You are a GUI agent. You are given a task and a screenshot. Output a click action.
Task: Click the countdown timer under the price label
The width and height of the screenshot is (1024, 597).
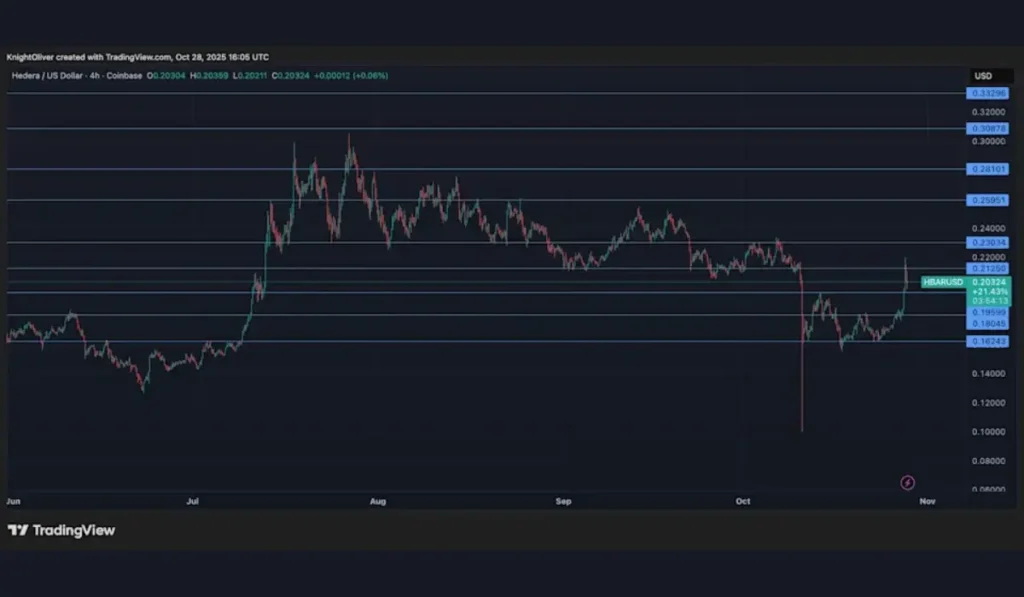pyautogui.click(x=990, y=300)
